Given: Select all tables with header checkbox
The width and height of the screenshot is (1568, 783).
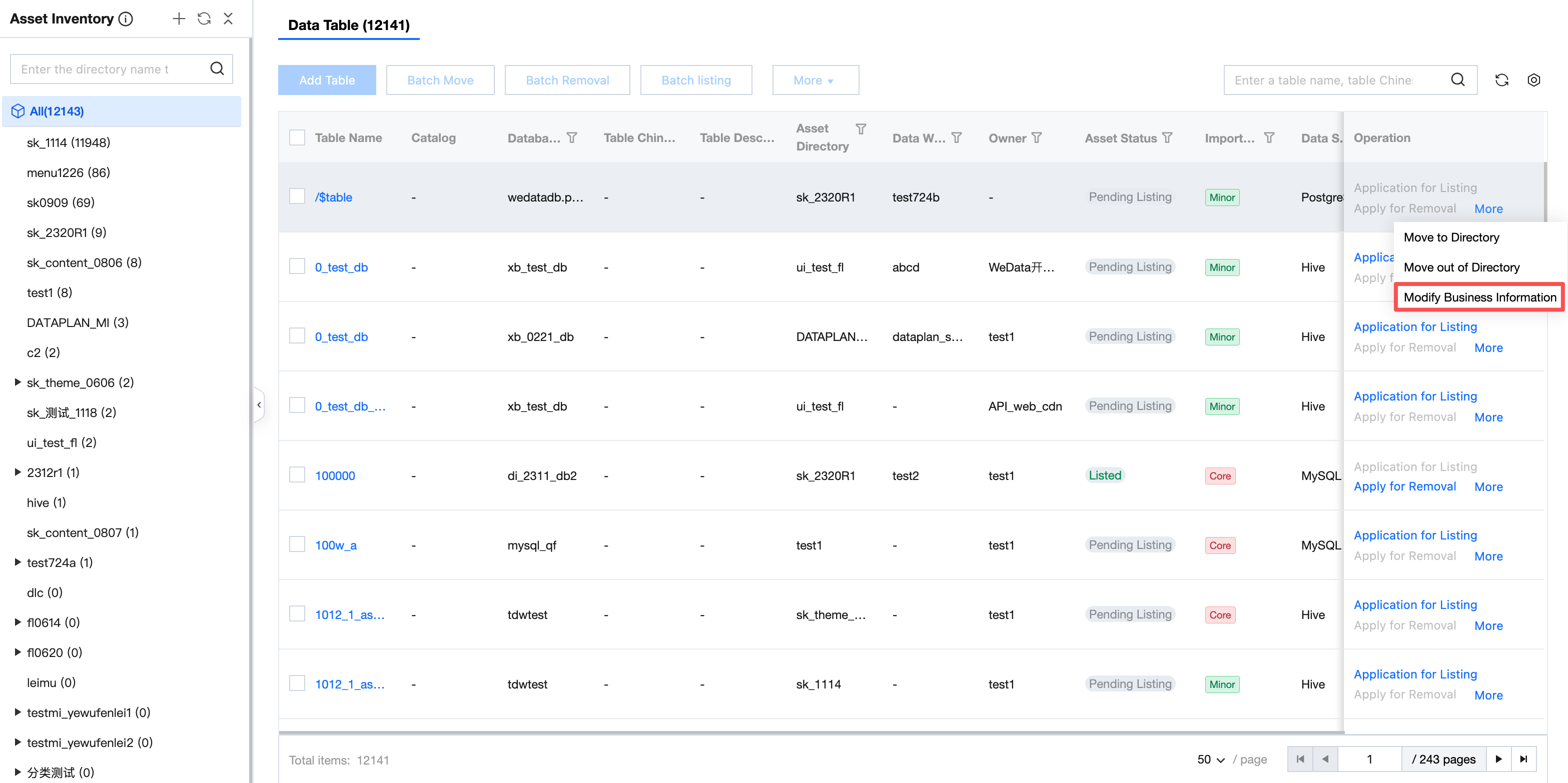Looking at the screenshot, I should coord(297,137).
